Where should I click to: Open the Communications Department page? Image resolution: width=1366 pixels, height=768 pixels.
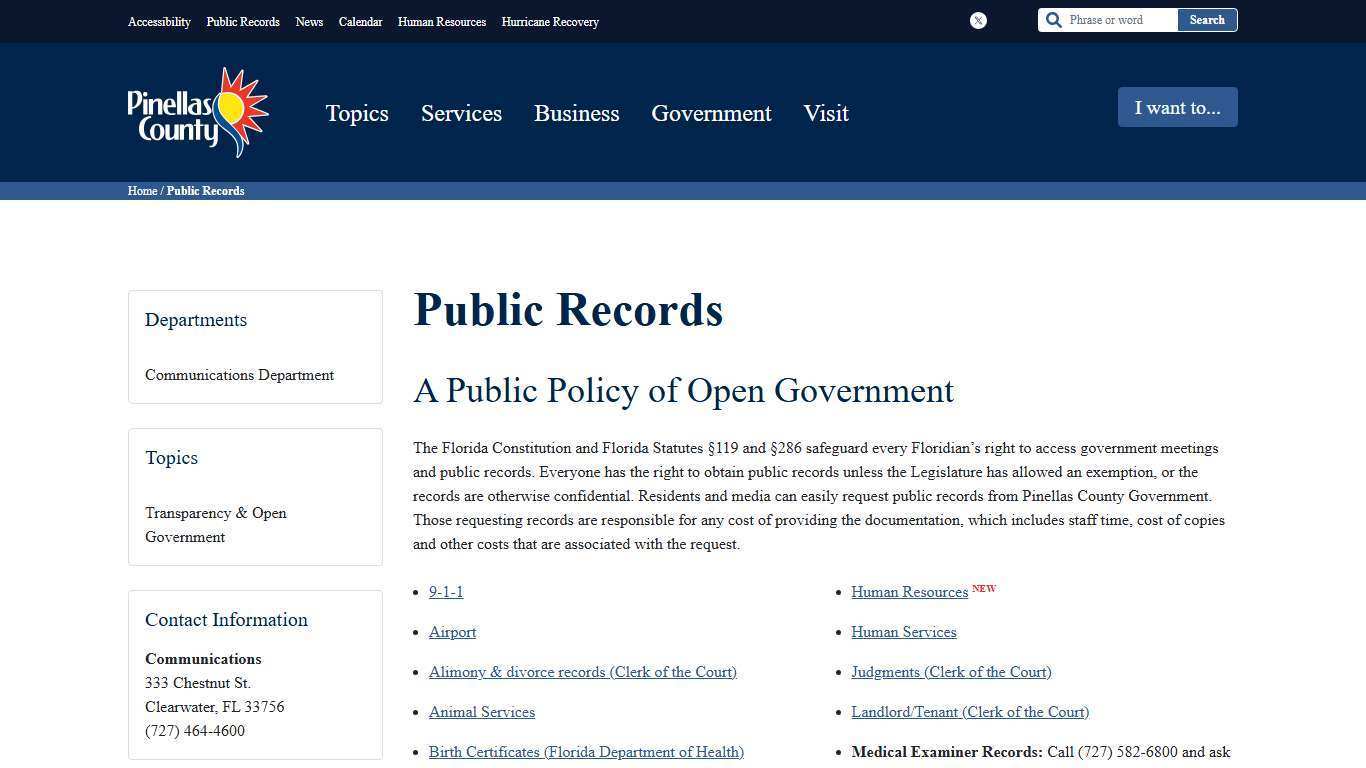(239, 375)
